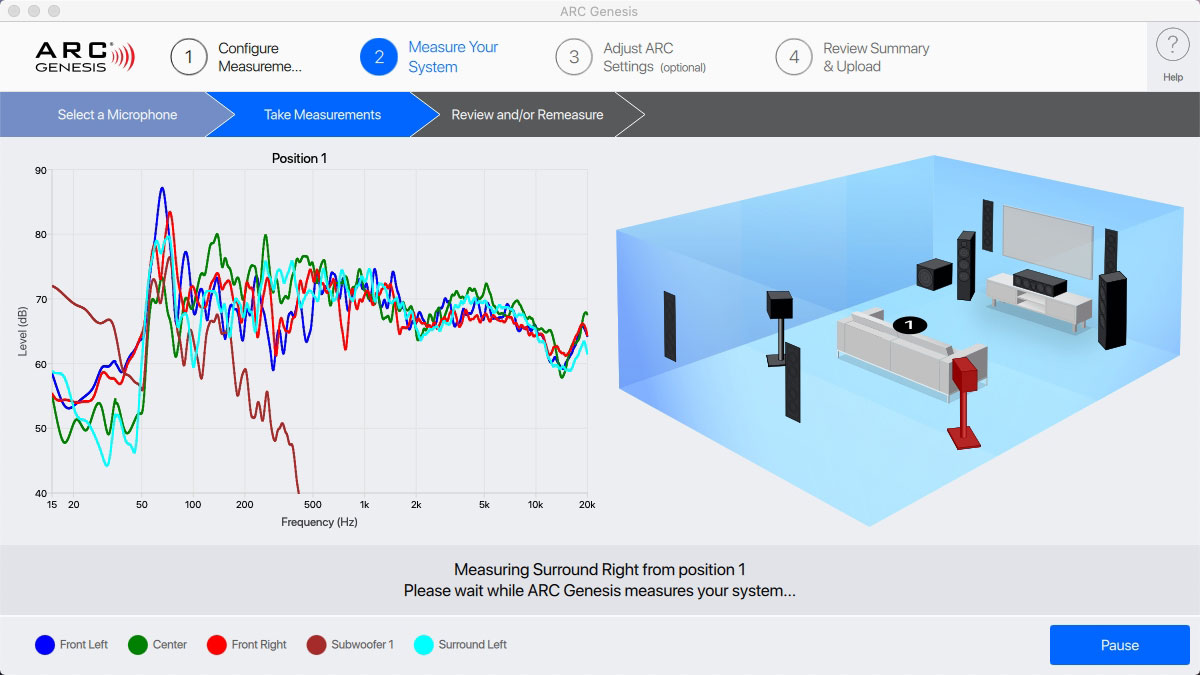Click the Please wait while ARC Genesis measures text
This screenshot has width=1200, height=675.
point(600,591)
